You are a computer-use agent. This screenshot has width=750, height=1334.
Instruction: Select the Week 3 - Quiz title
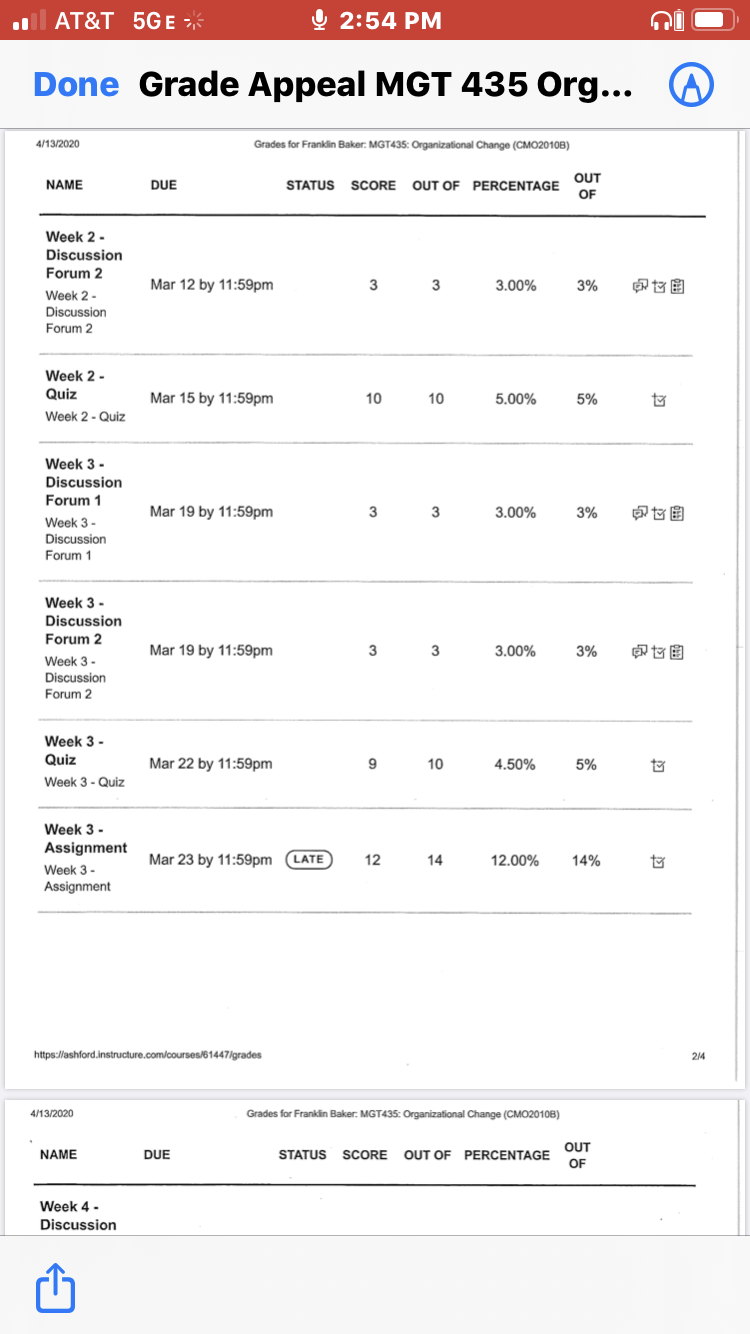pyautogui.click(x=74, y=750)
